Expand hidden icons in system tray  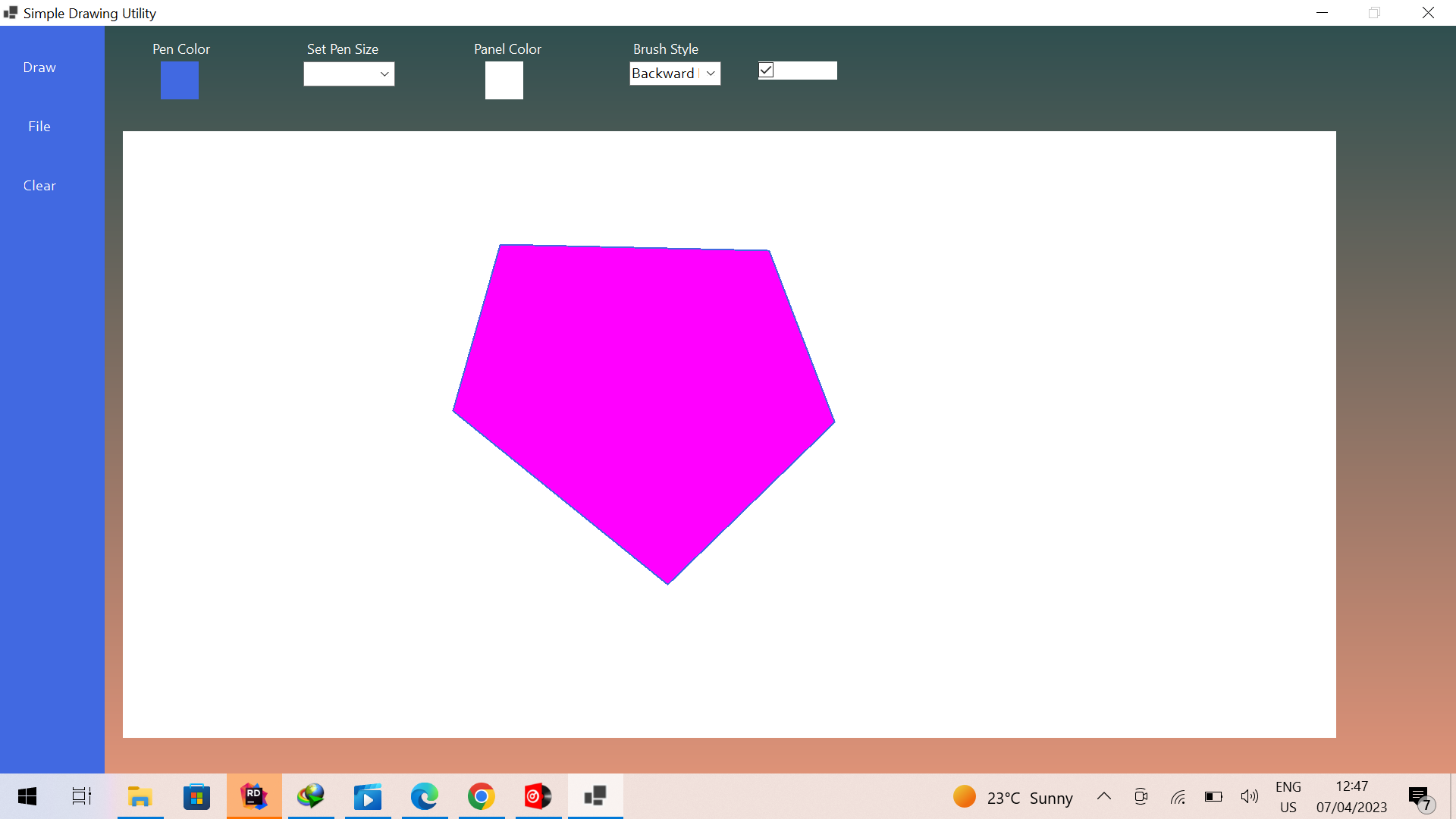pos(1104,796)
